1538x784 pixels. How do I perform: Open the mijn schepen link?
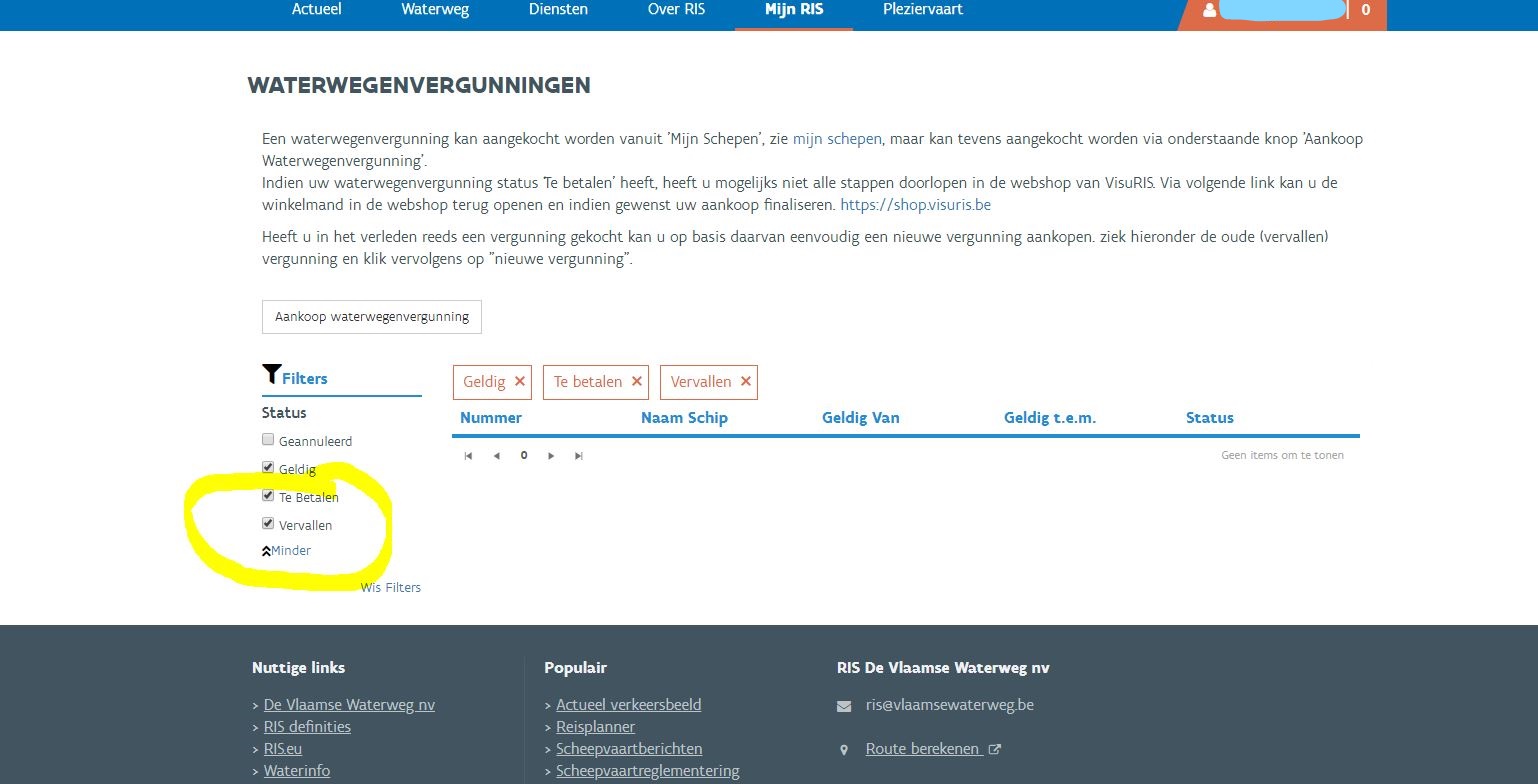(837, 139)
